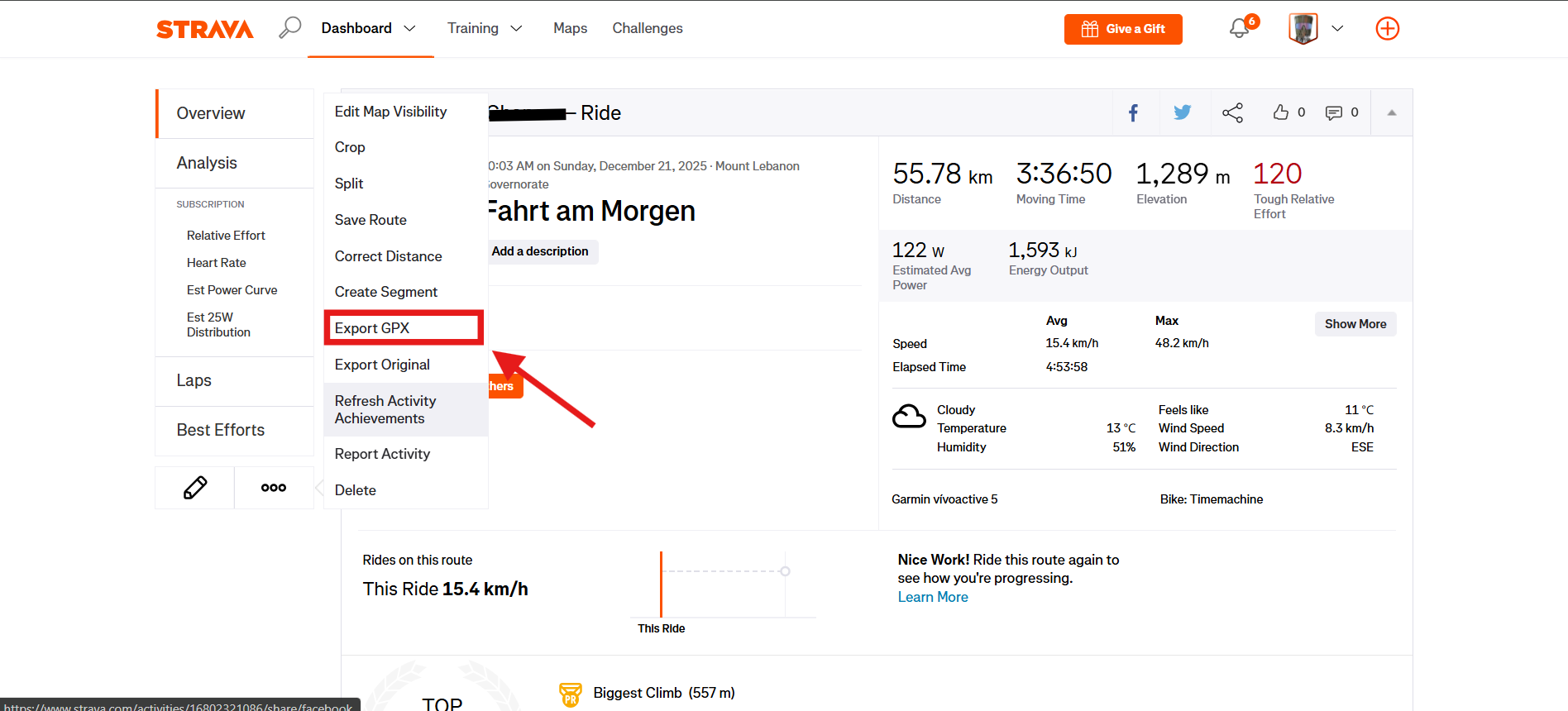Image resolution: width=1568 pixels, height=711 pixels.
Task: Click the Dashboard navigation label
Action: (356, 28)
